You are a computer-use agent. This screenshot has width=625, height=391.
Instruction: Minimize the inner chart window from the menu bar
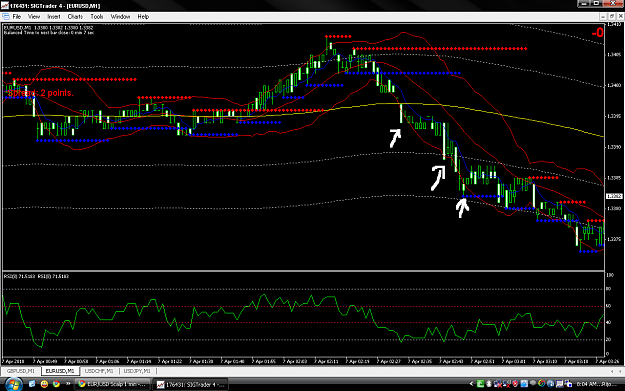click(603, 16)
